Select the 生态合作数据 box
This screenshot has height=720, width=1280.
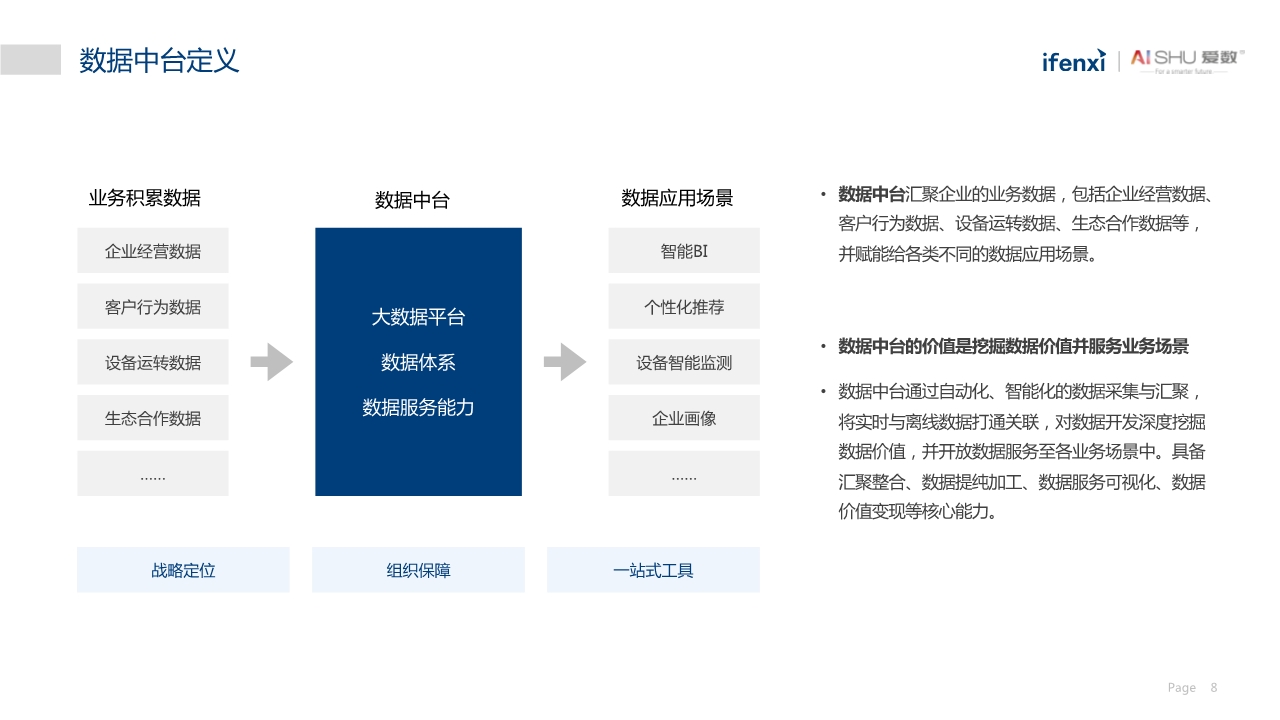pos(153,417)
